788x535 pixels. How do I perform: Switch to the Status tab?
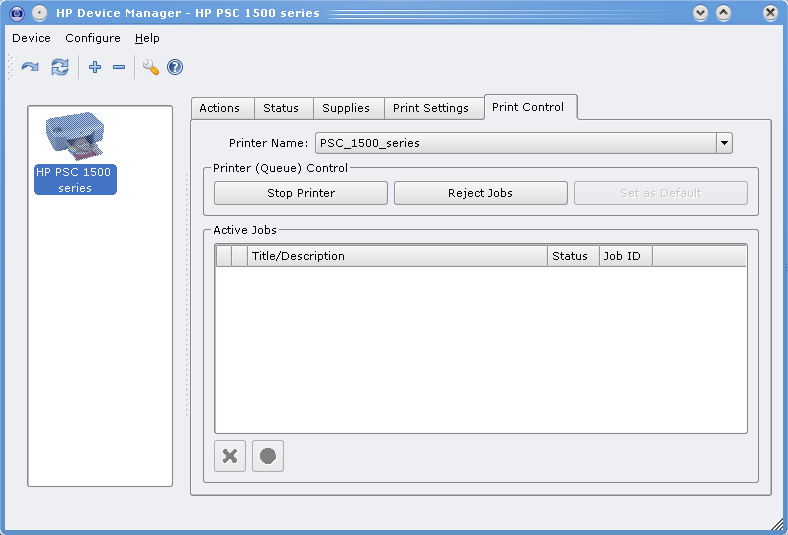[x=281, y=108]
